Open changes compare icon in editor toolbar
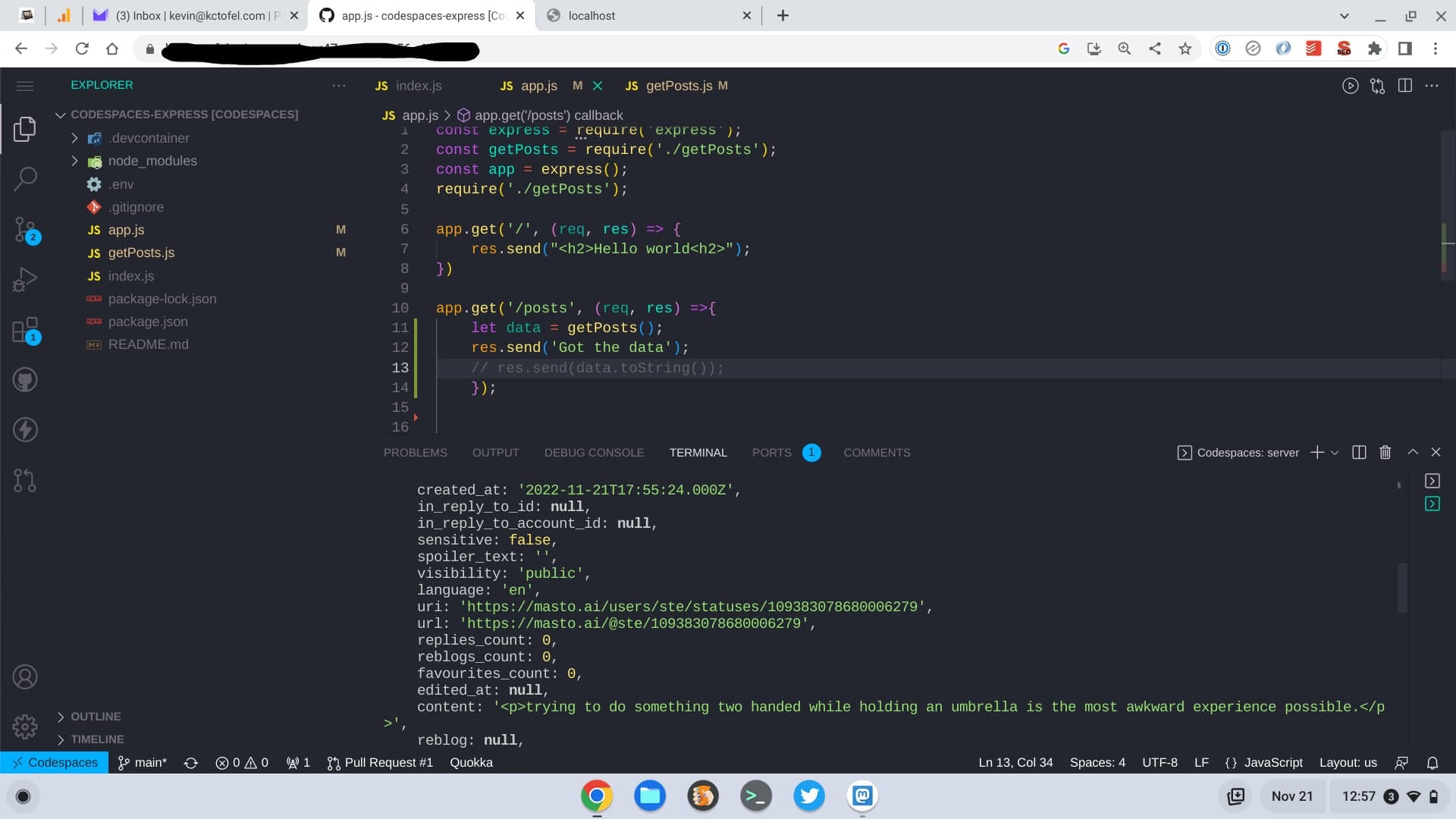 1377,86
